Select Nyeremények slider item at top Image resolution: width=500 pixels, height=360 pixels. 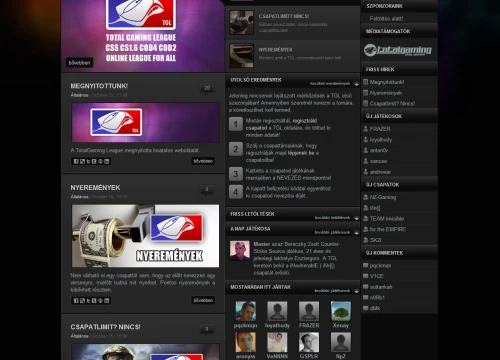click(x=292, y=55)
